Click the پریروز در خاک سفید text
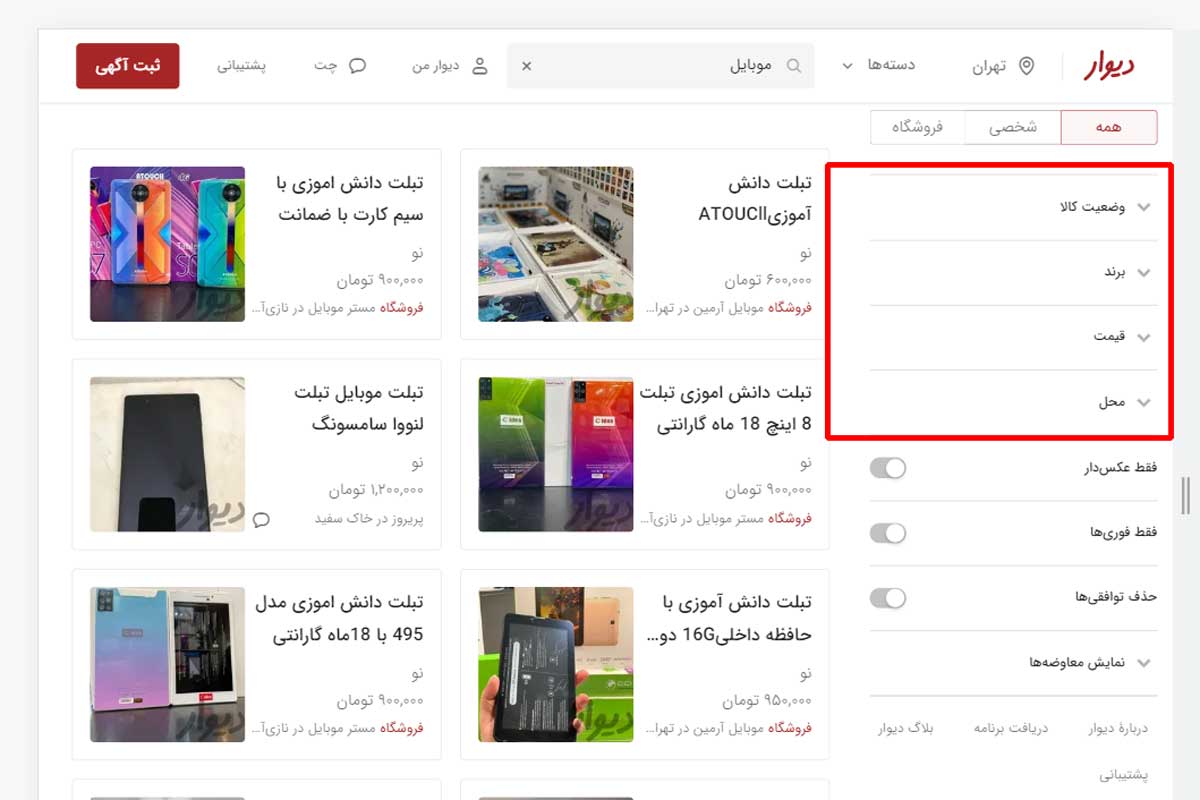Screen dimensions: 1200x800 tap(369, 519)
